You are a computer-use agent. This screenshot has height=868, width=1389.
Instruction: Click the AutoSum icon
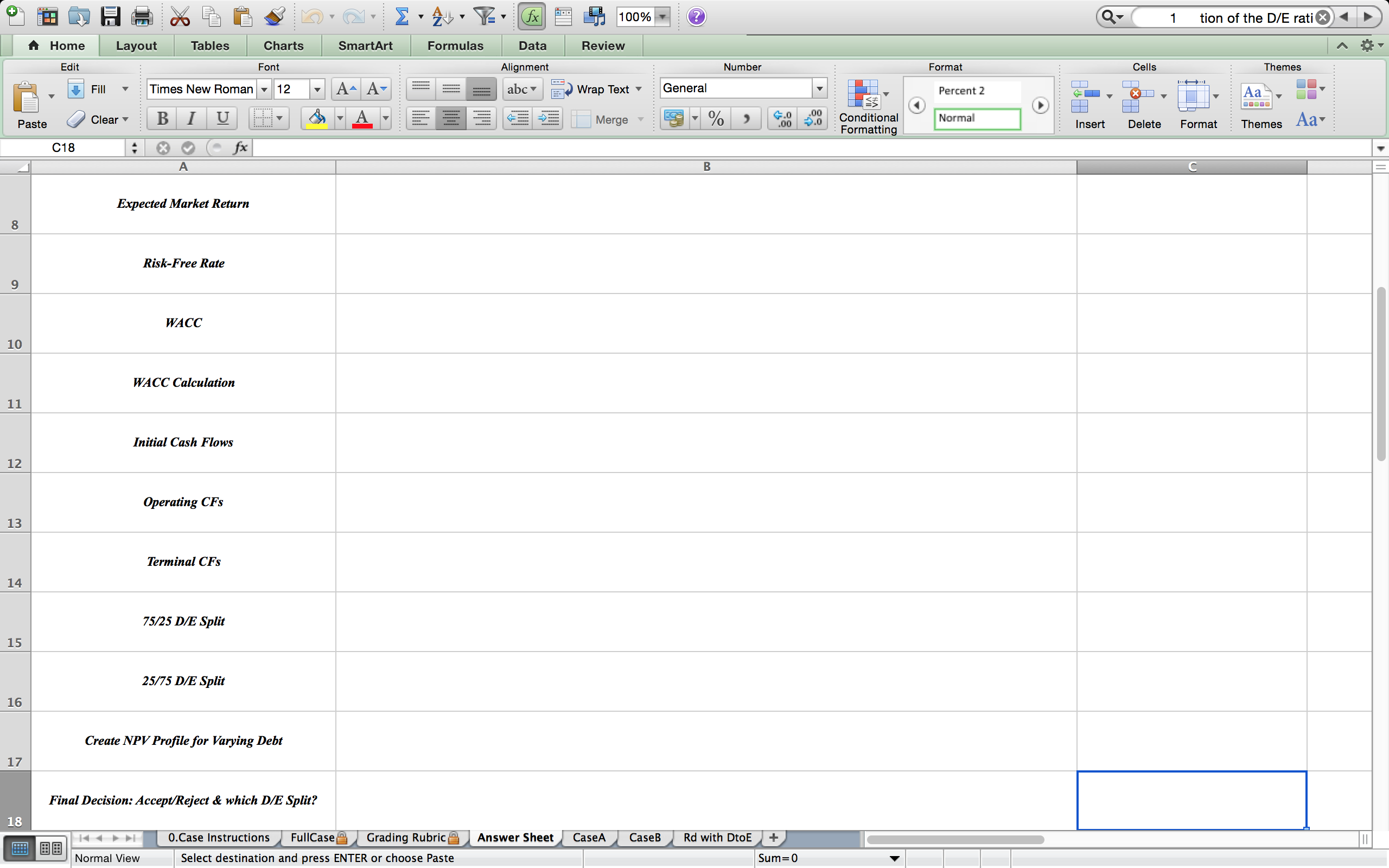(403, 16)
